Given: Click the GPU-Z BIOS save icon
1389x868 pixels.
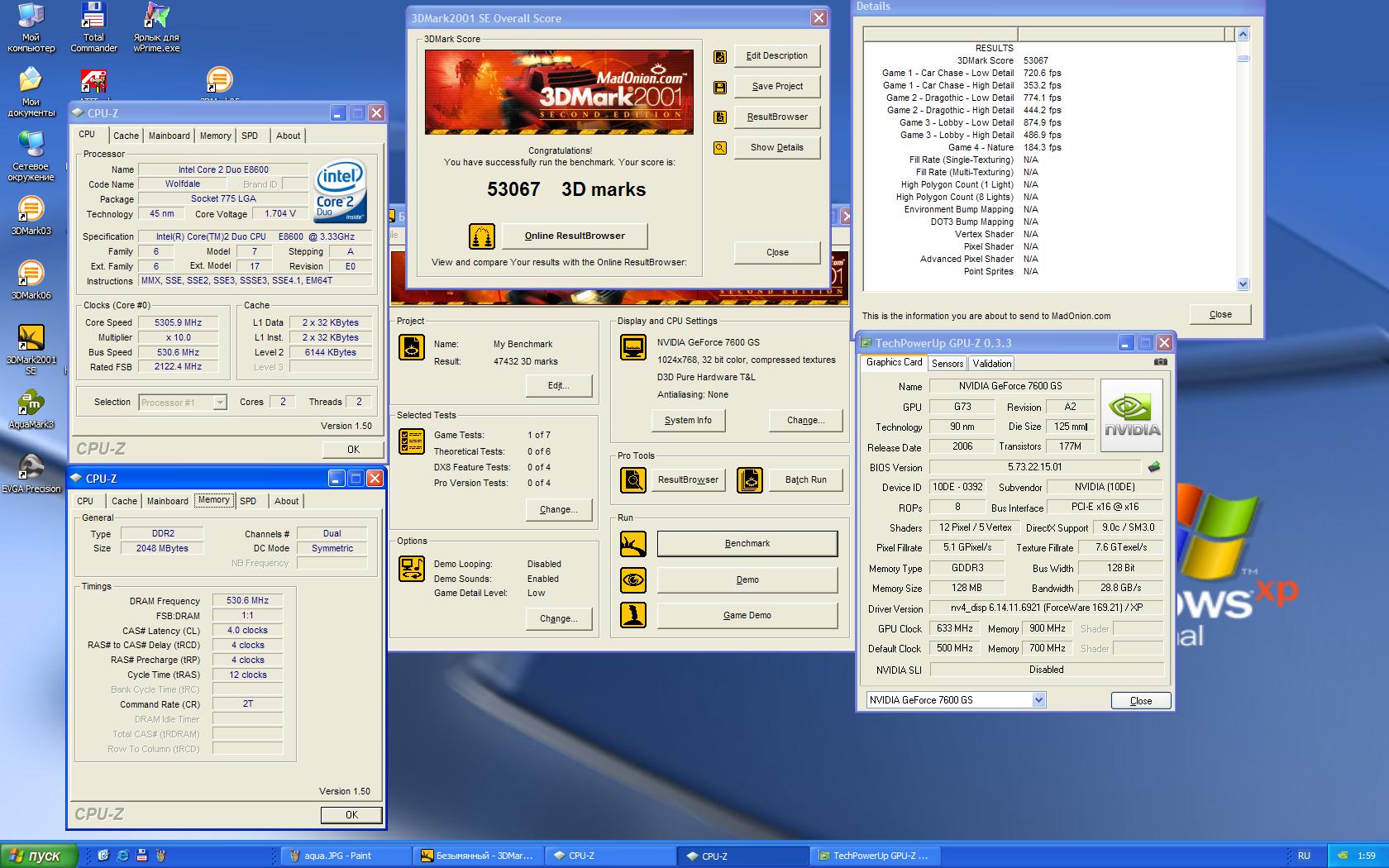Looking at the screenshot, I should [x=1154, y=467].
